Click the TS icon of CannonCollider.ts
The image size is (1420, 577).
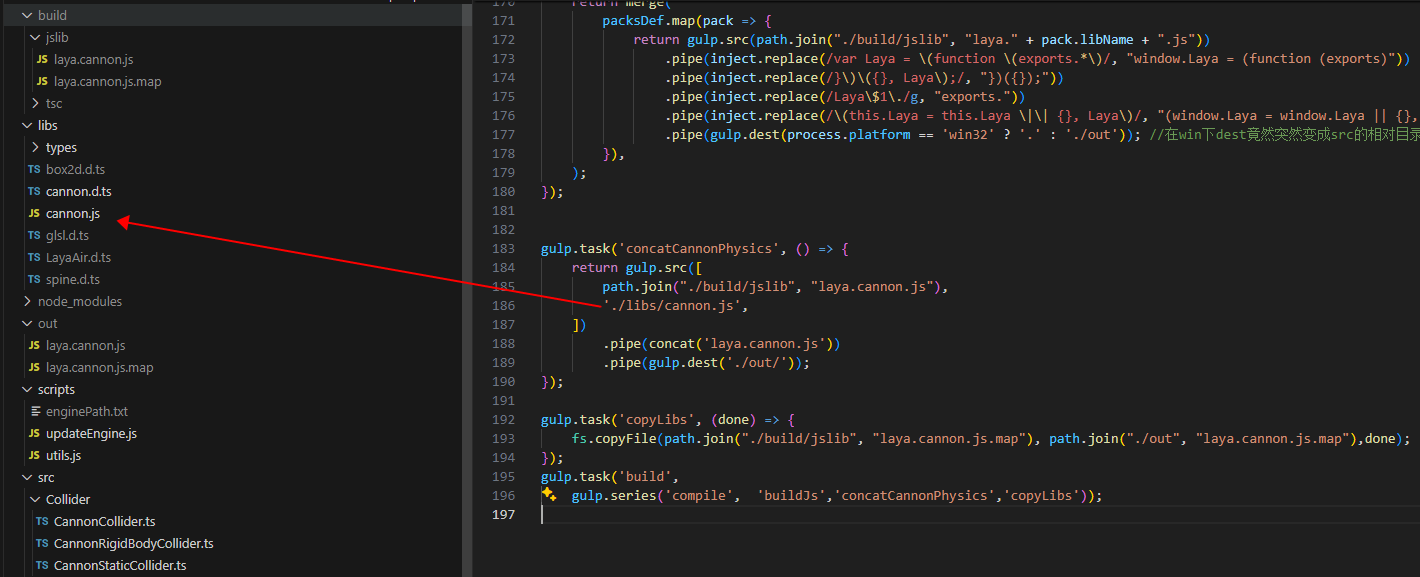point(42,521)
